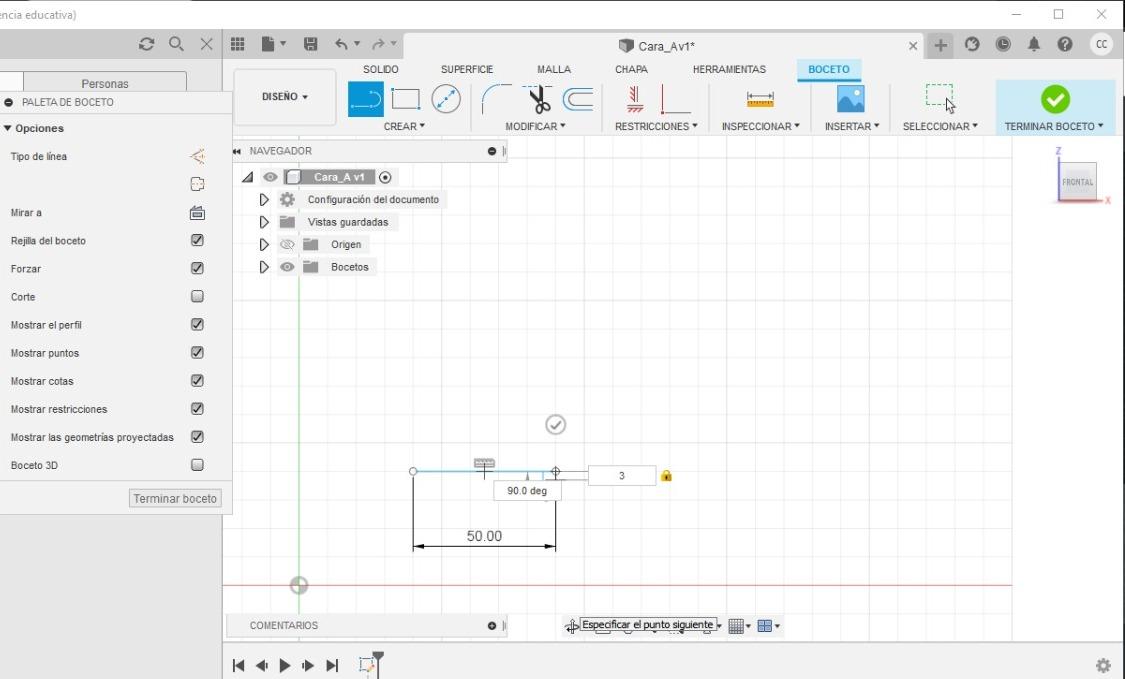Image resolution: width=1125 pixels, height=679 pixels.
Task: Click the line length input field
Action: click(x=621, y=475)
